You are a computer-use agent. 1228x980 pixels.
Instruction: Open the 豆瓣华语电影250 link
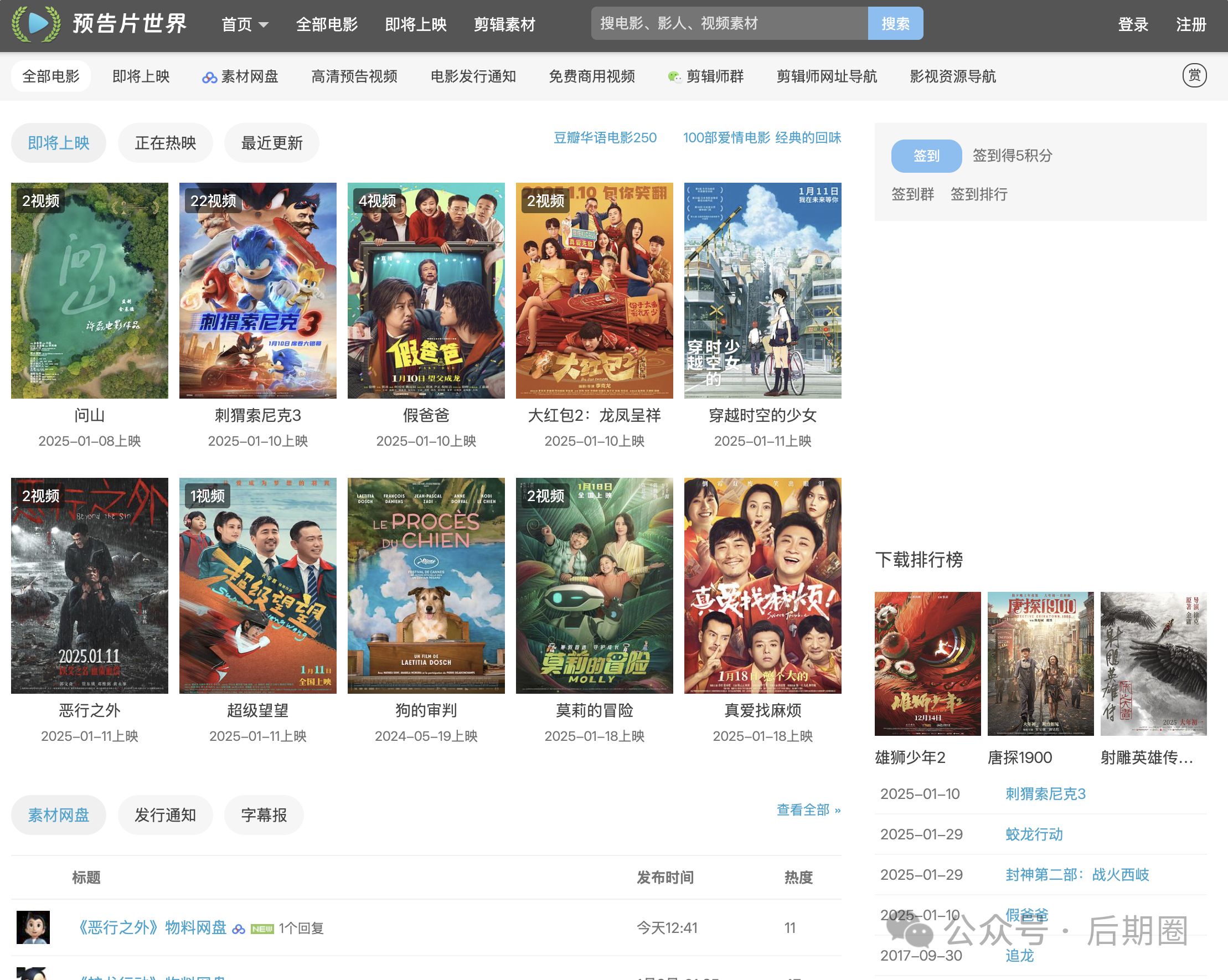point(605,138)
